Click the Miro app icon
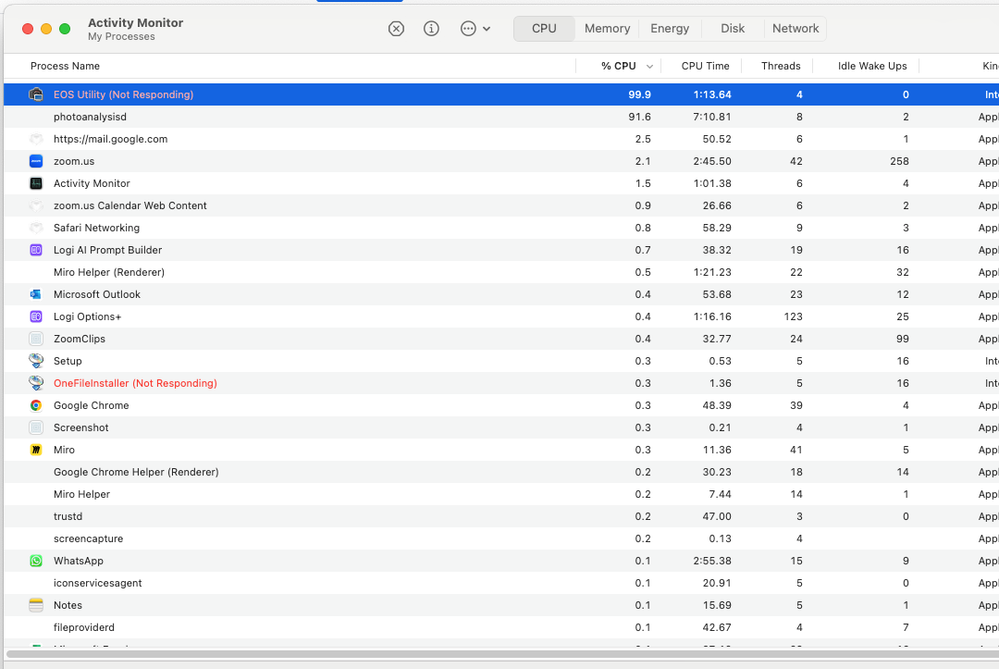Viewport: 999px width, 669px height. [37, 449]
